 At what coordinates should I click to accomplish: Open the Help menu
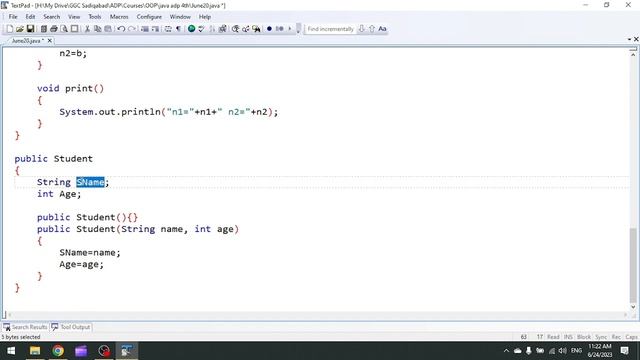(x=204, y=17)
